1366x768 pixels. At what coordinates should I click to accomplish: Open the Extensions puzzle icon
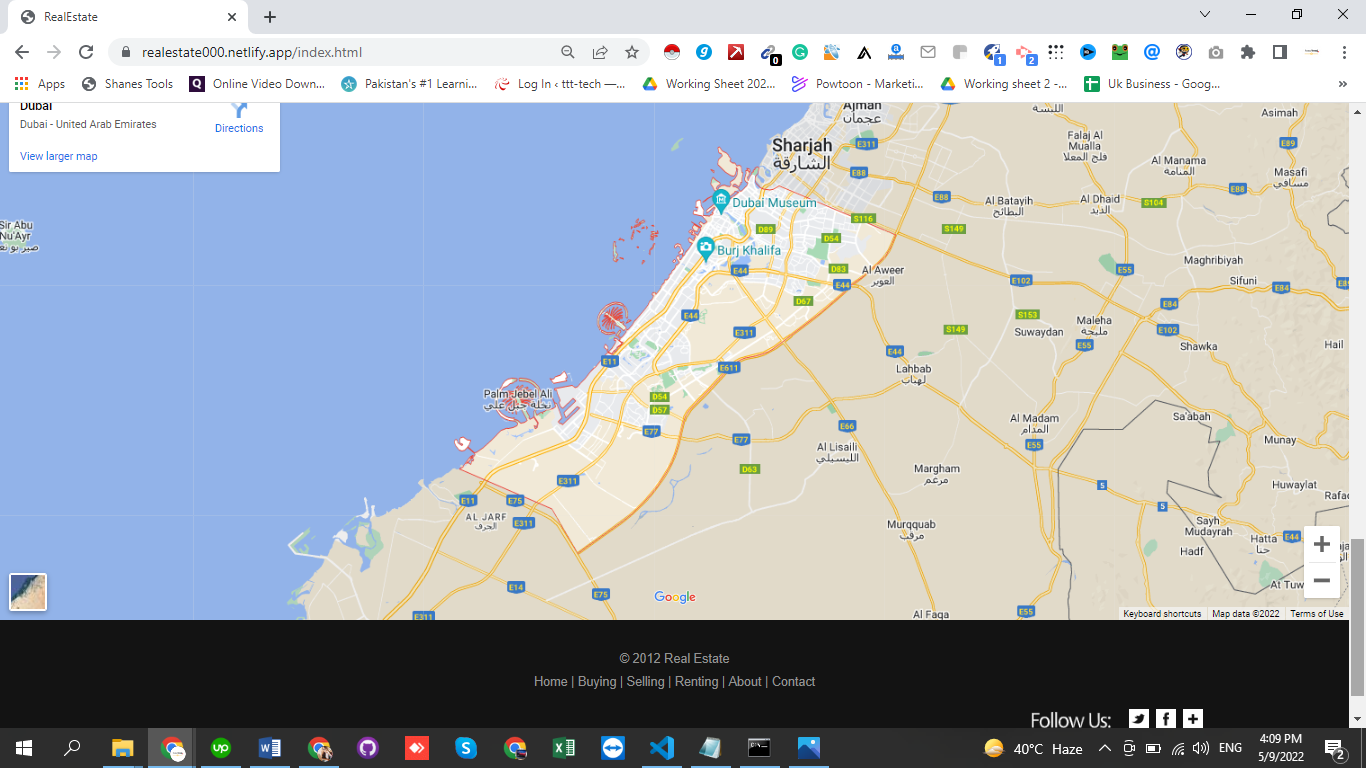pos(1247,52)
